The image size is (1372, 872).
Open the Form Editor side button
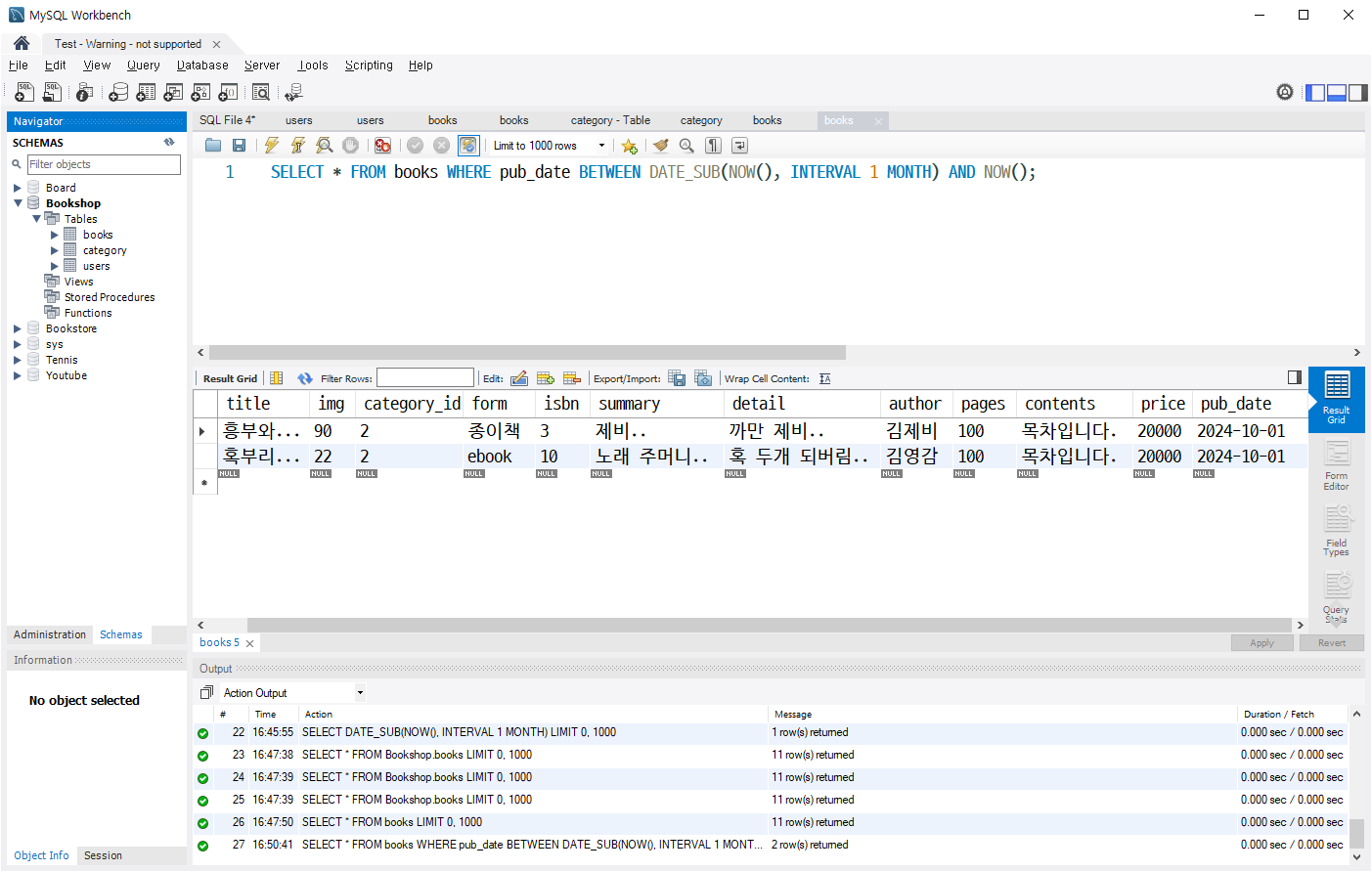click(1336, 465)
